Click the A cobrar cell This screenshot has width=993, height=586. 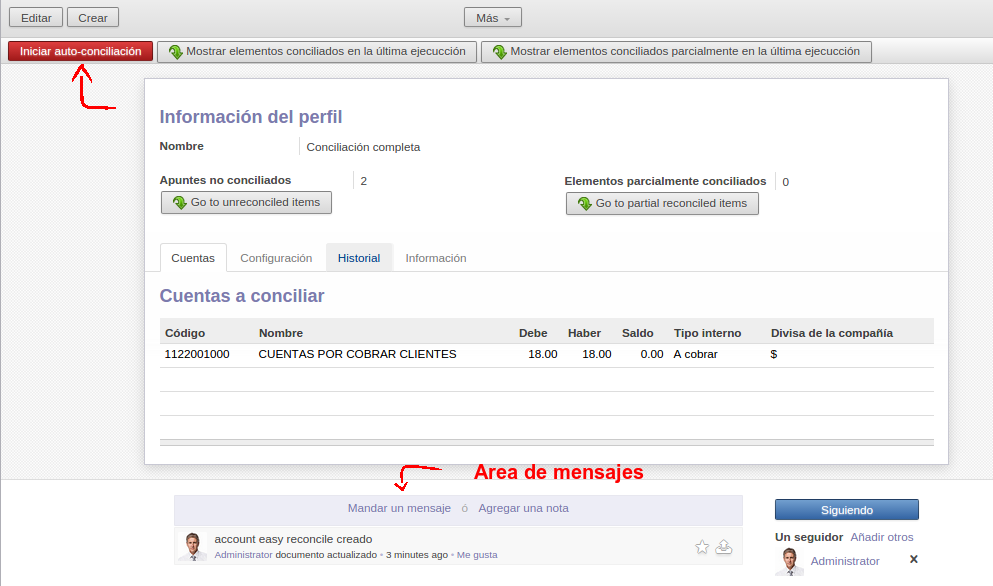pyautogui.click(x=695, y=354)
